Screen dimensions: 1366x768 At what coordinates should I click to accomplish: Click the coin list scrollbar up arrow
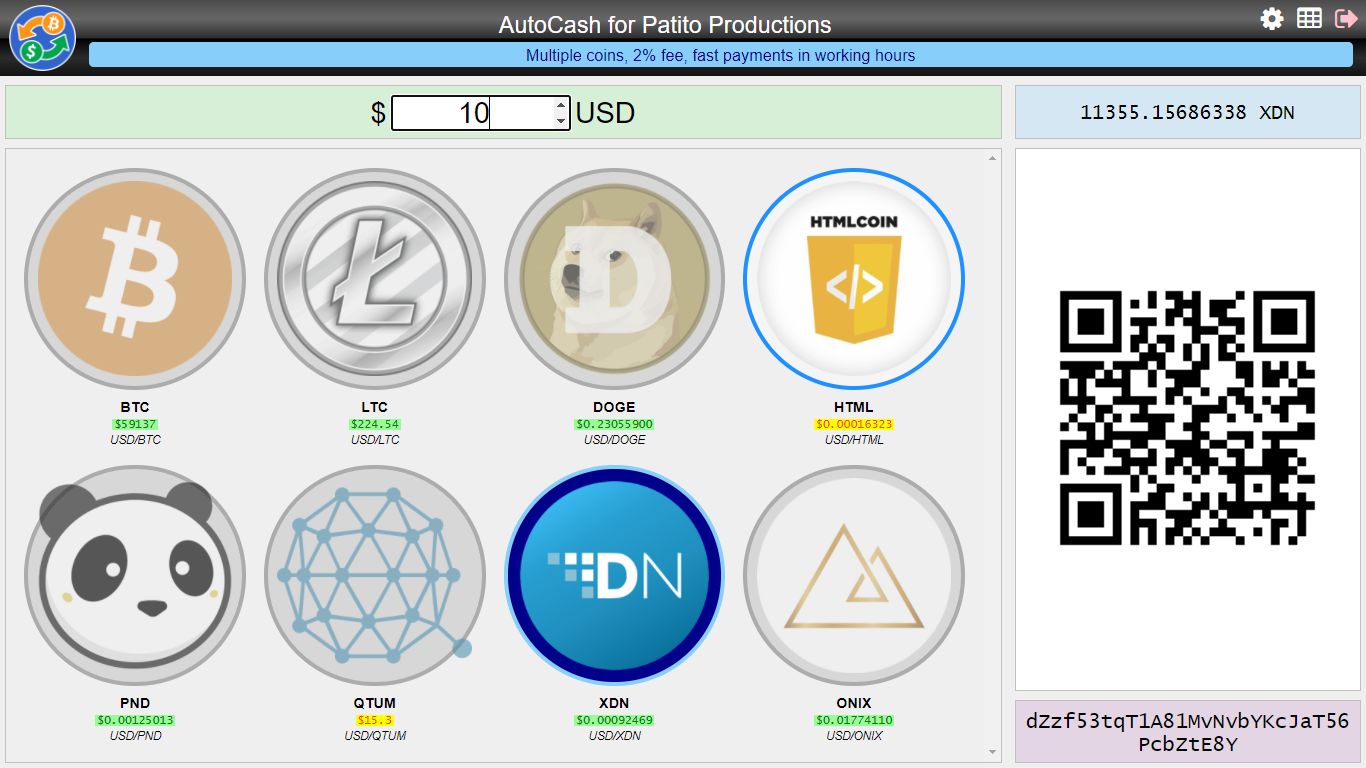tap(993, 158)
